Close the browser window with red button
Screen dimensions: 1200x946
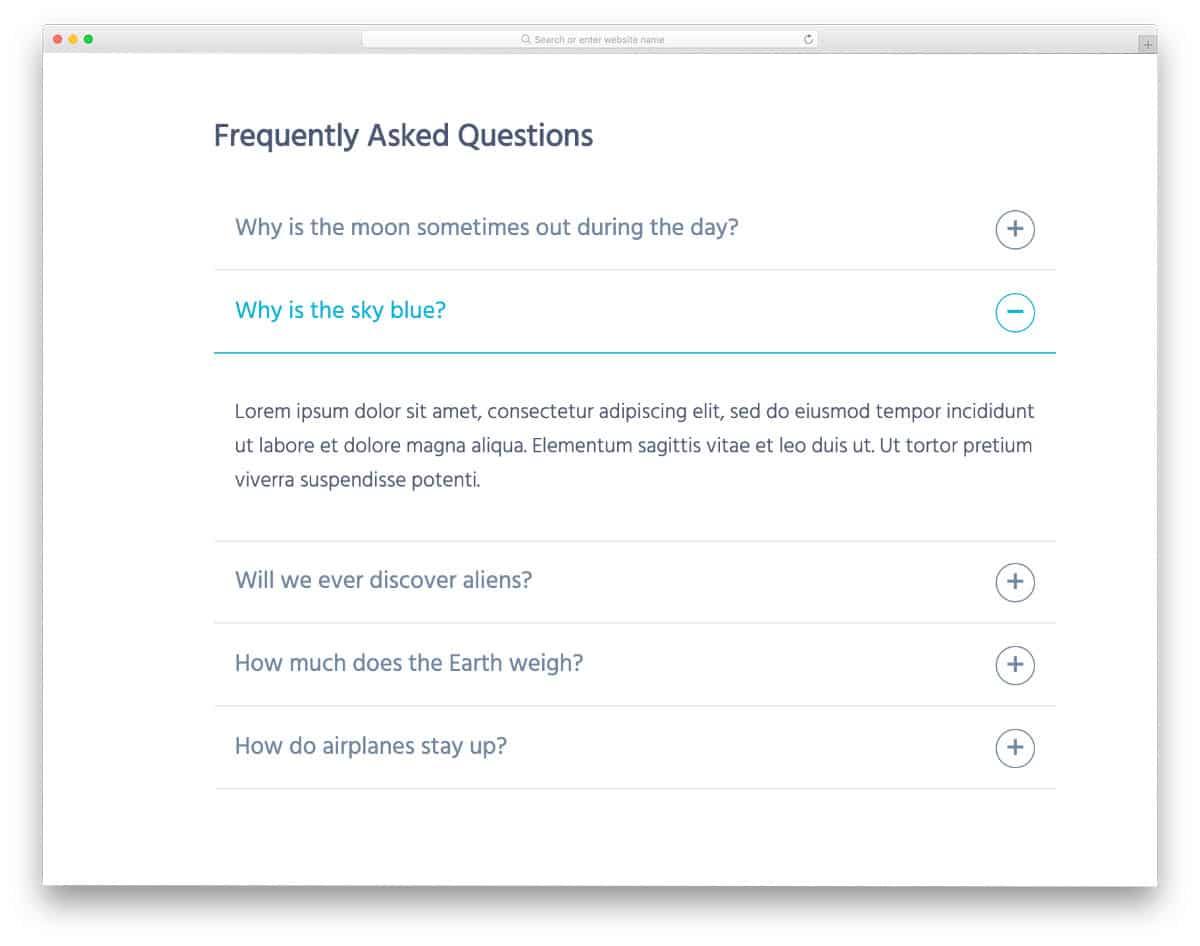tap(58, 39)
